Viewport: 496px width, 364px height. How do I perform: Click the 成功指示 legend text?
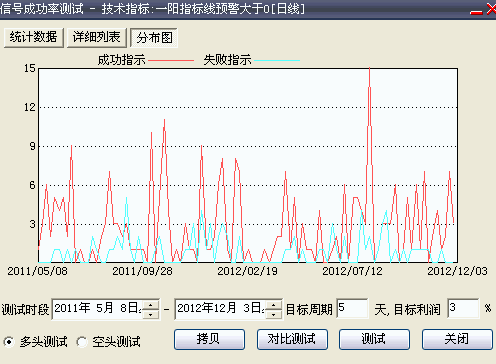[121, 60]
